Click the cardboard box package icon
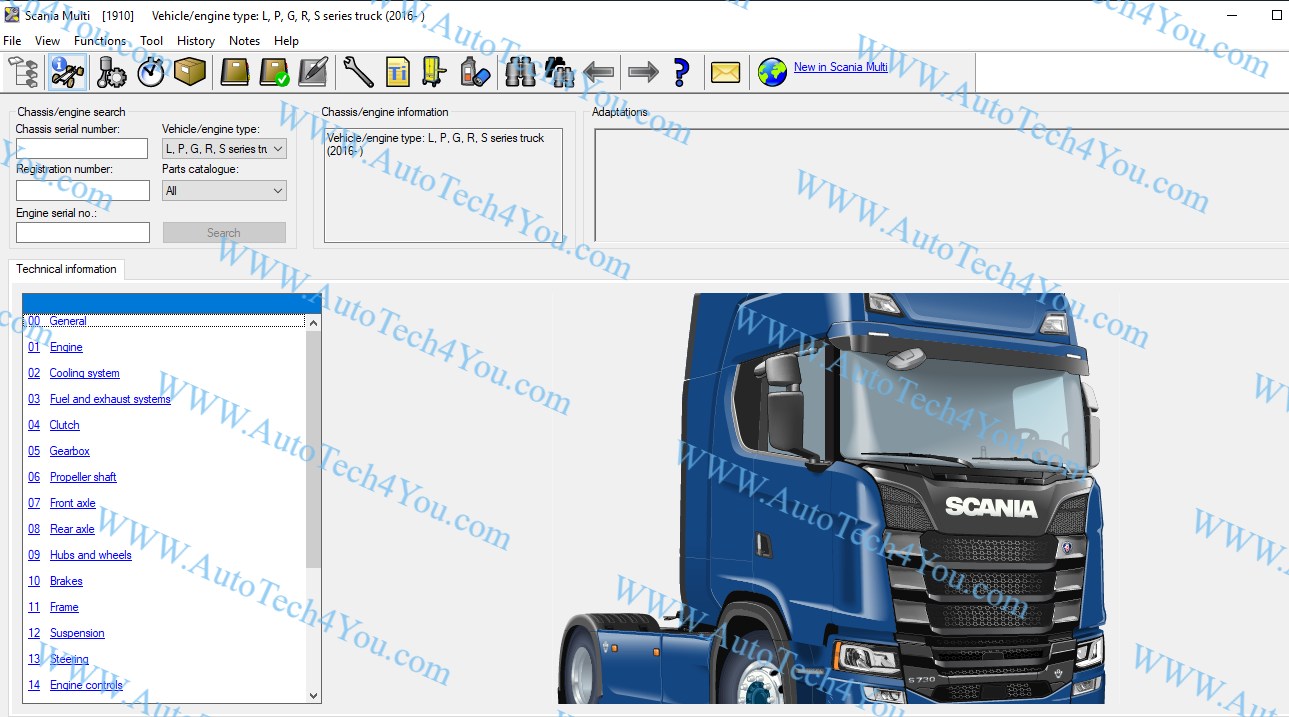The image size is (1289, 717). click(x=189, y=72)
